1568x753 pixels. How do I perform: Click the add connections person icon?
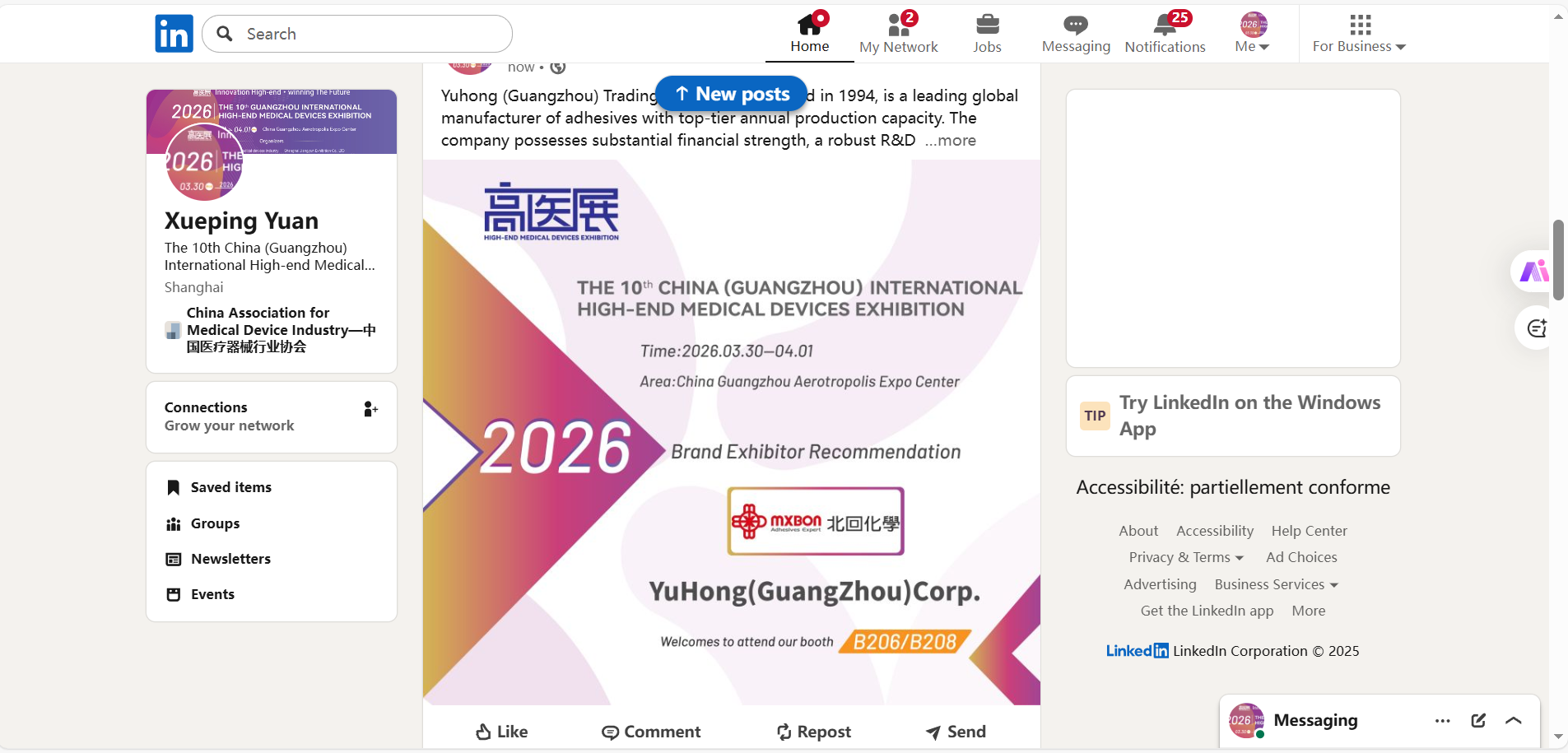pyautogui.click(x=371, y=409)
